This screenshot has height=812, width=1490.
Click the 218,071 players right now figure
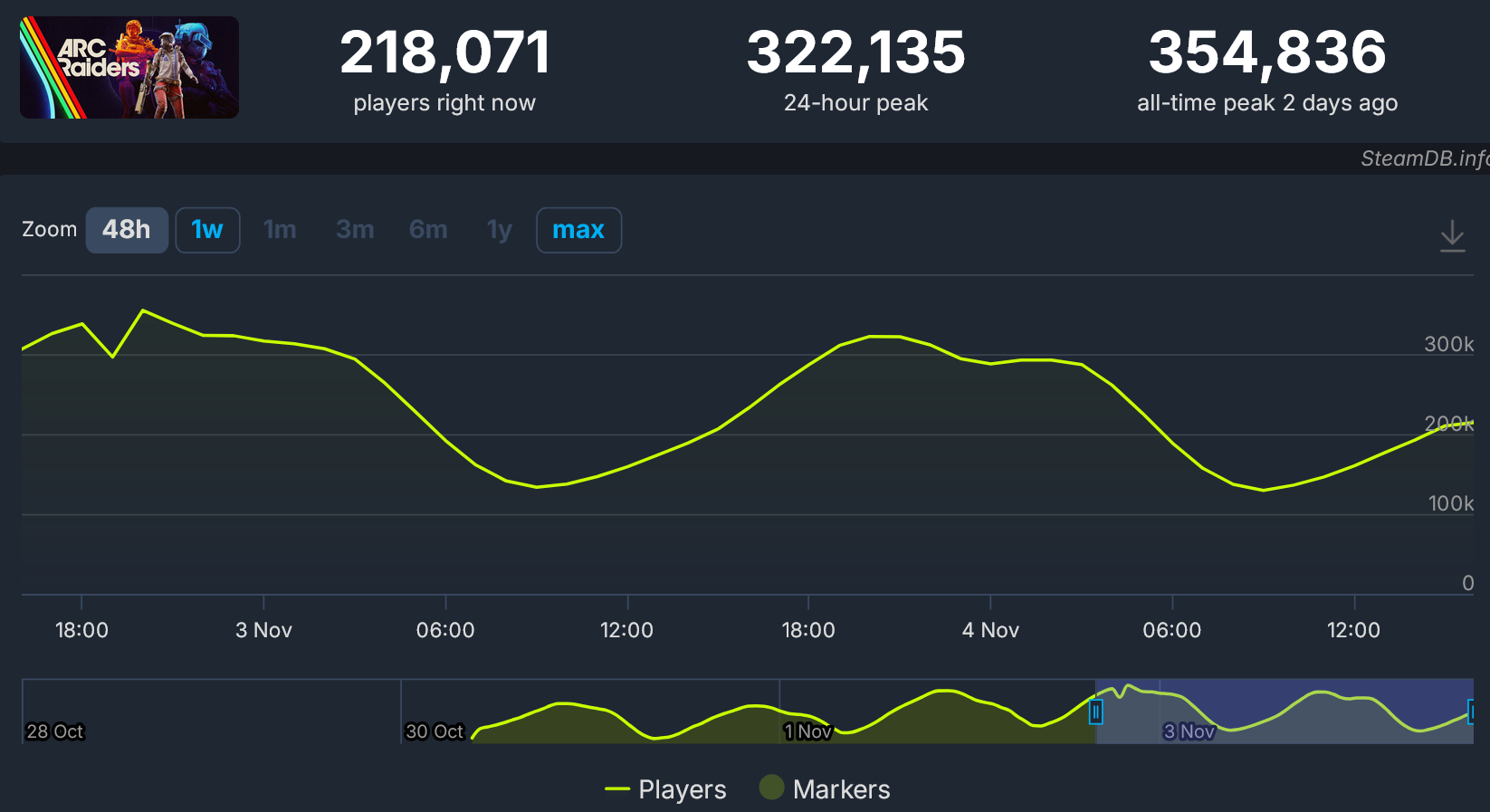pos(444,52)
